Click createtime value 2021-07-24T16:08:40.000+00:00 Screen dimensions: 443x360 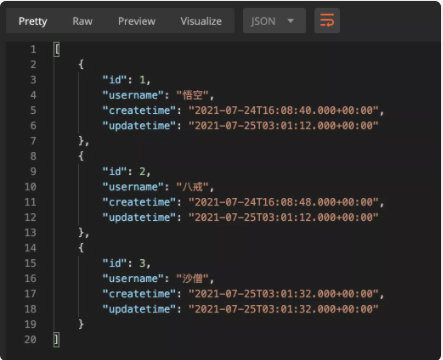click(x=284, y=110)
